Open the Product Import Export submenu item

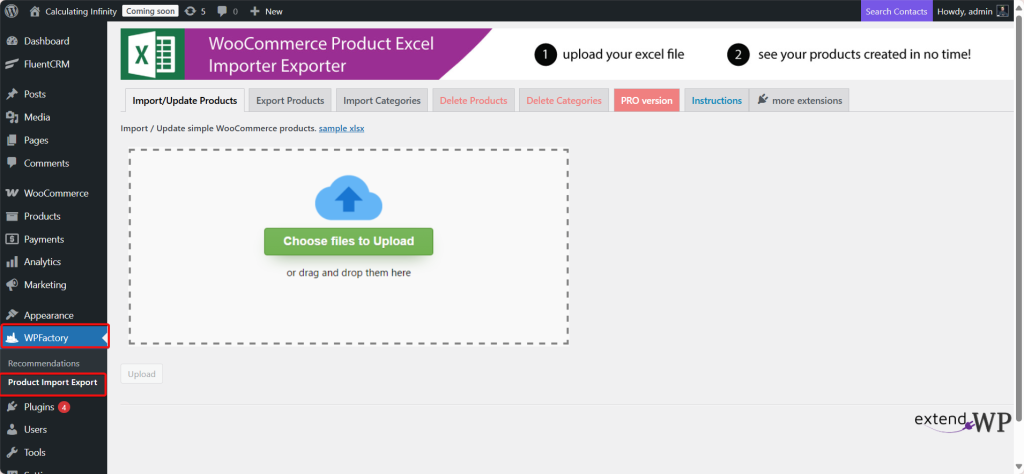pyautogui.click(x=52, y=383)
